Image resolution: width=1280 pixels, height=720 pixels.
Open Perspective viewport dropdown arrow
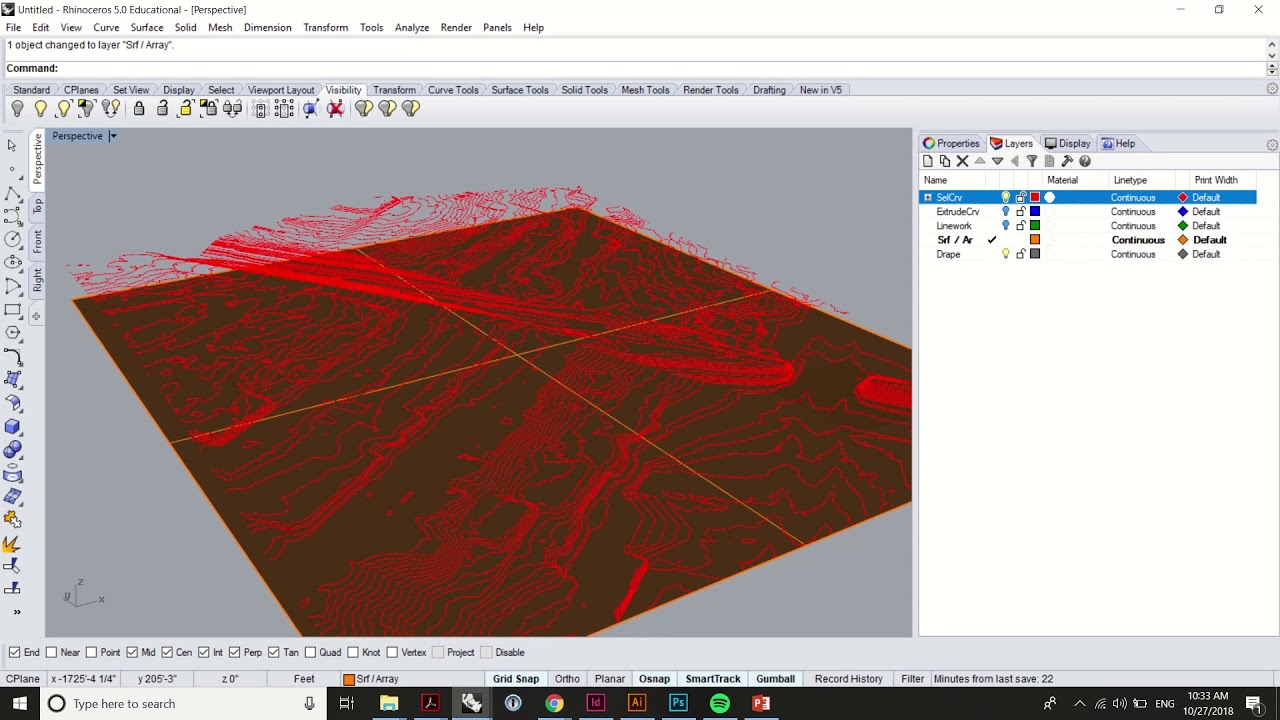(113, 136)
